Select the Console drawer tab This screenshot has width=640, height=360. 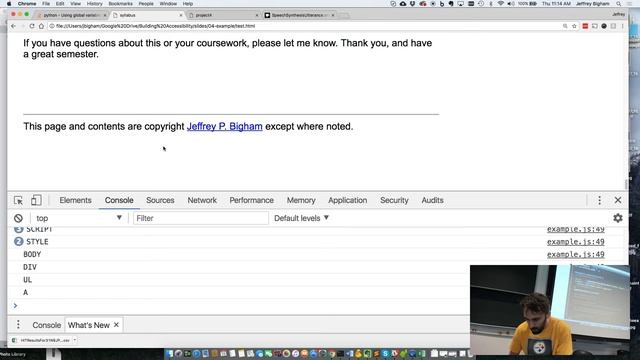47,325
